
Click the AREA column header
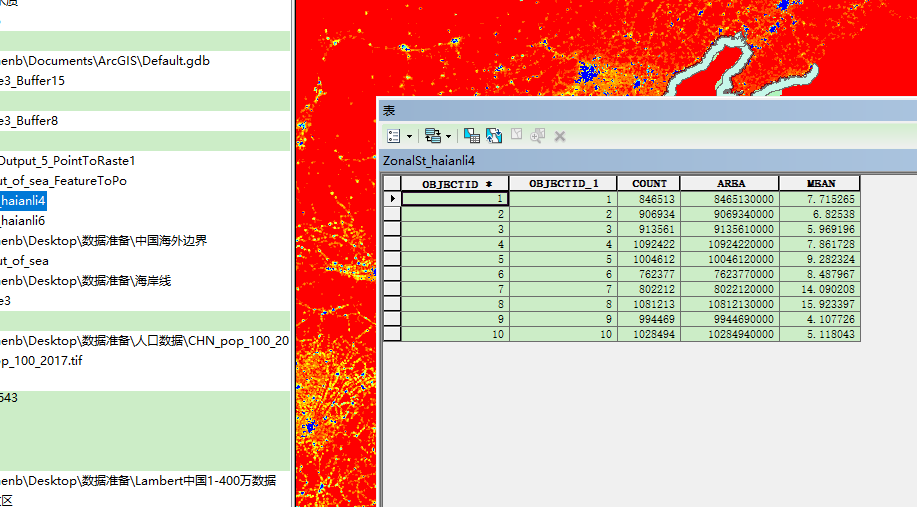[x=730, y=184]
